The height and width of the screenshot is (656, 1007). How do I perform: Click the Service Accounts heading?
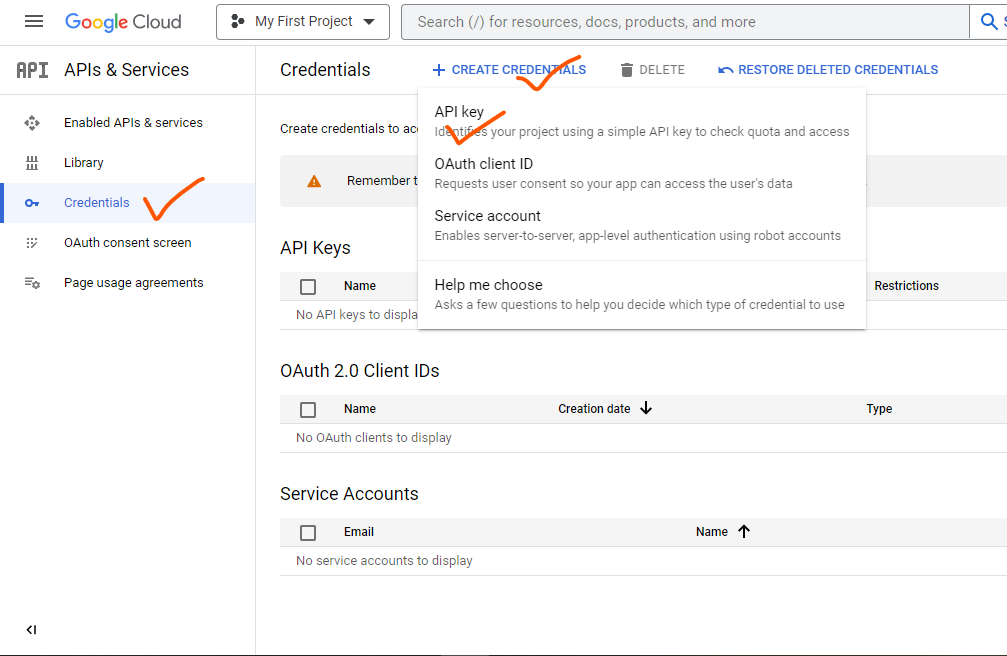pyautogui.click(x=349, y=493)
